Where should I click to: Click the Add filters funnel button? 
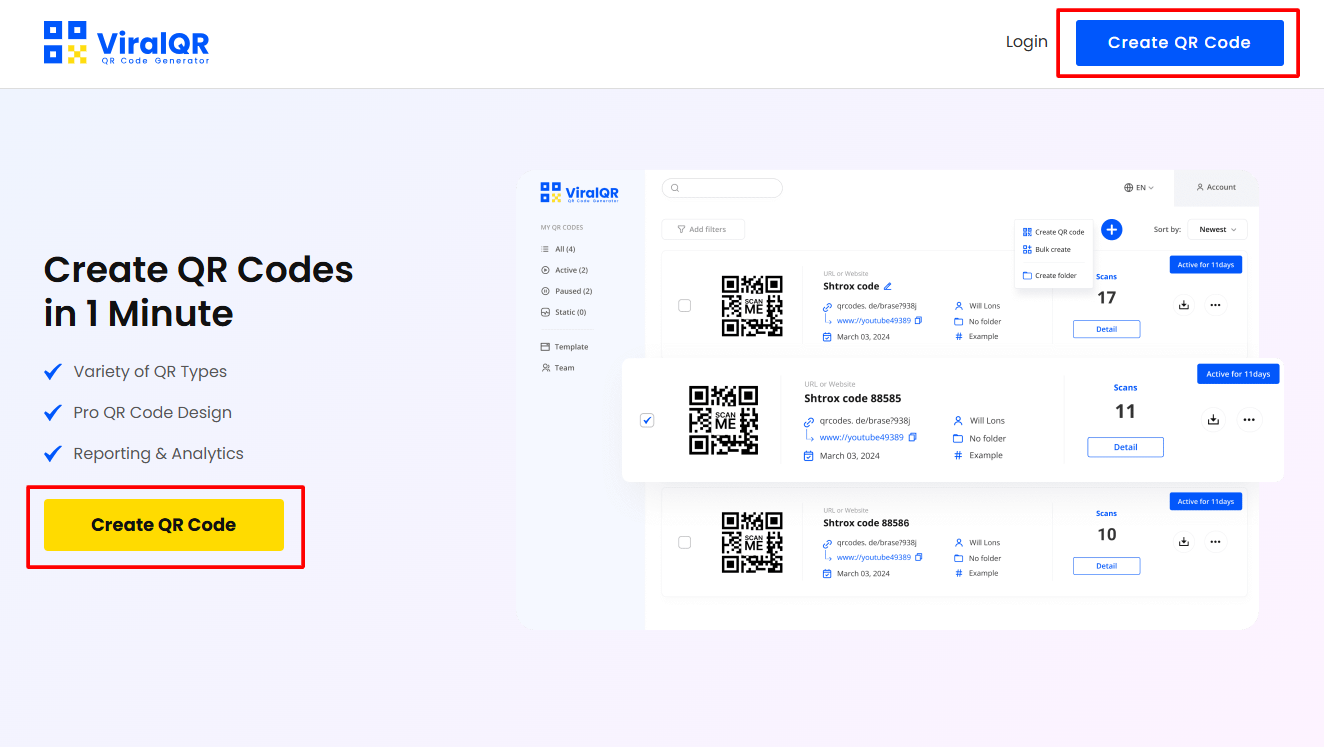(703, 229)
